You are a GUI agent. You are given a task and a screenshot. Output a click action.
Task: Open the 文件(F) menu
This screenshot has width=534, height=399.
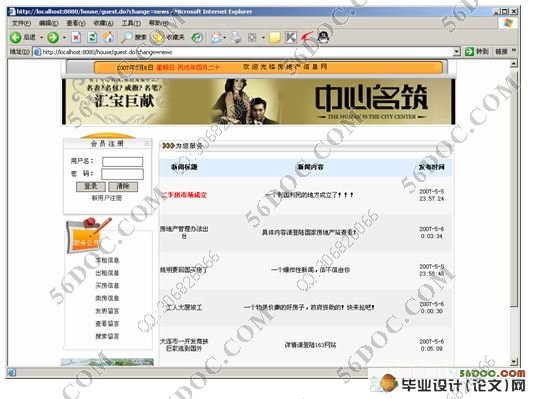click(21, 23)
